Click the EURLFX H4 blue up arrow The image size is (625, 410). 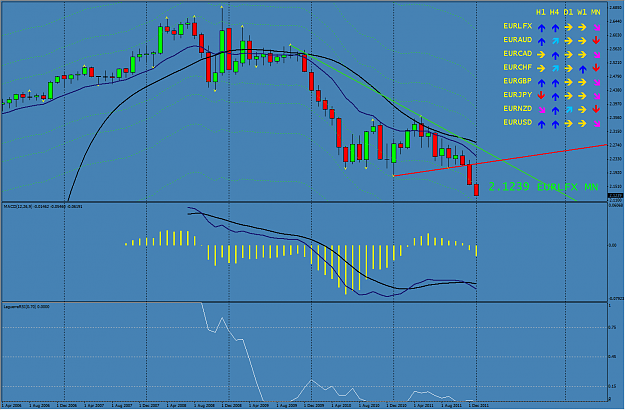tap(555, 28)
